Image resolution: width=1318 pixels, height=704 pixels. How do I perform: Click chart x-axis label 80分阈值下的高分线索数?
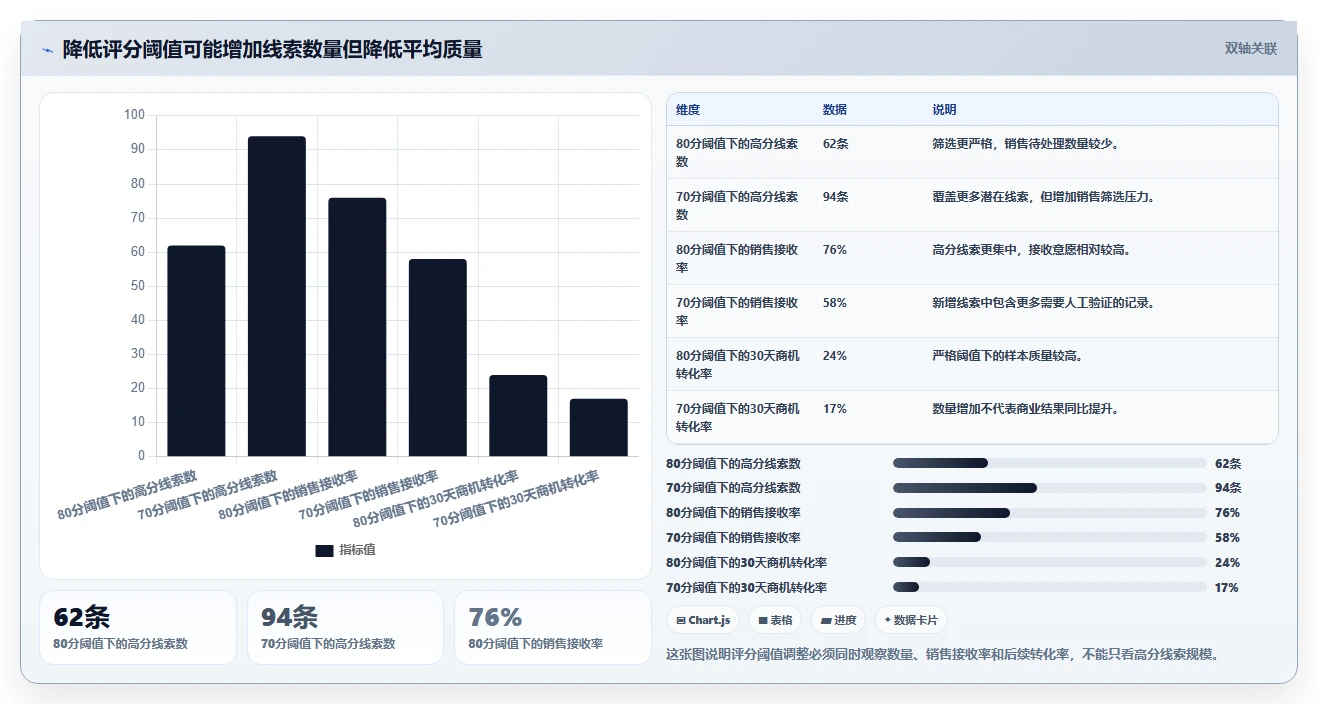[x=128, y=494]
